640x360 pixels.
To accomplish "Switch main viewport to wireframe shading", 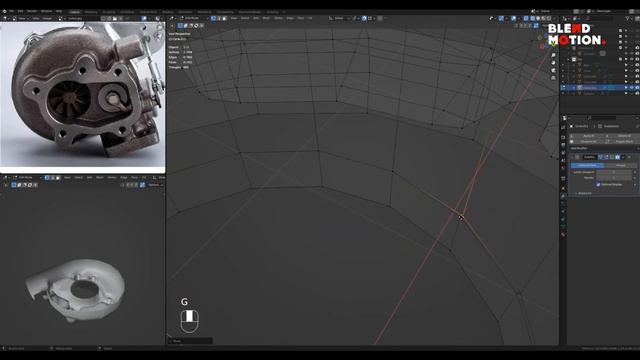I will coord(533,18).
